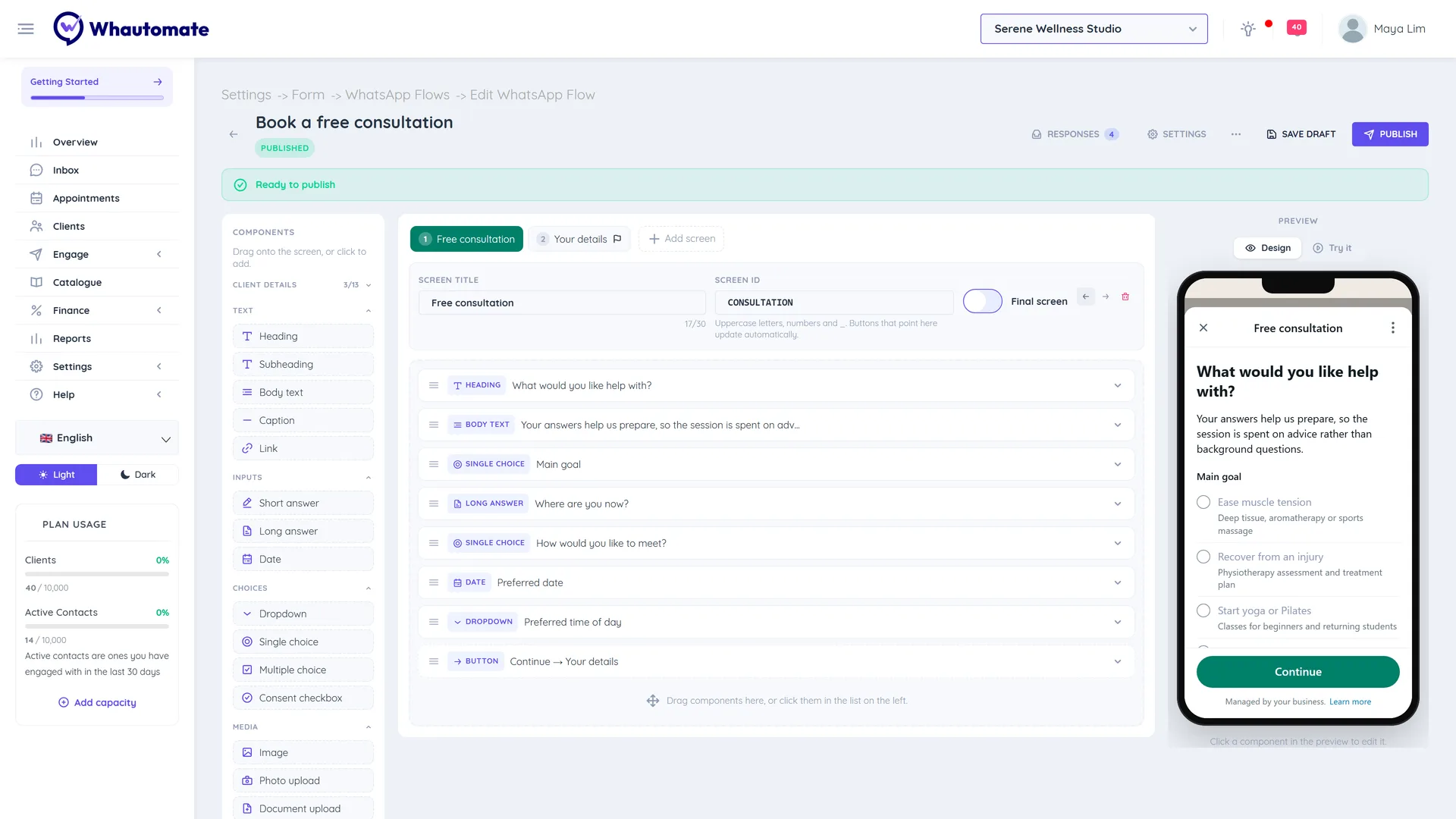Expand the Heading row chevron
The image size is (1456, 819).
coord(1118,385)
